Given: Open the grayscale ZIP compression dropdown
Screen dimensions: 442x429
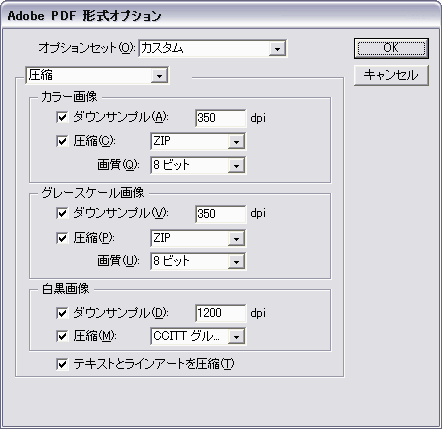Looking at the screenshot, I should point(198,238).
